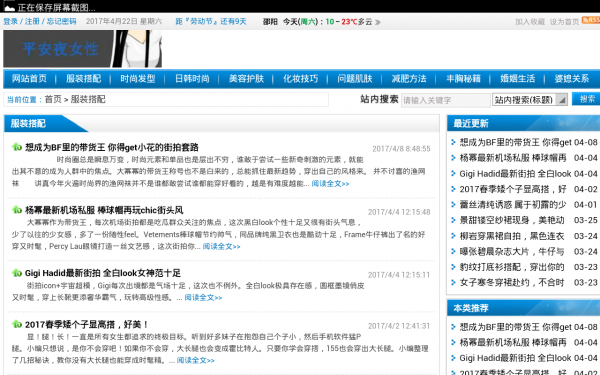600x375 pixels.
Task: Go to 时尚发型 section in navigation
Action: [x=138, y=79]
